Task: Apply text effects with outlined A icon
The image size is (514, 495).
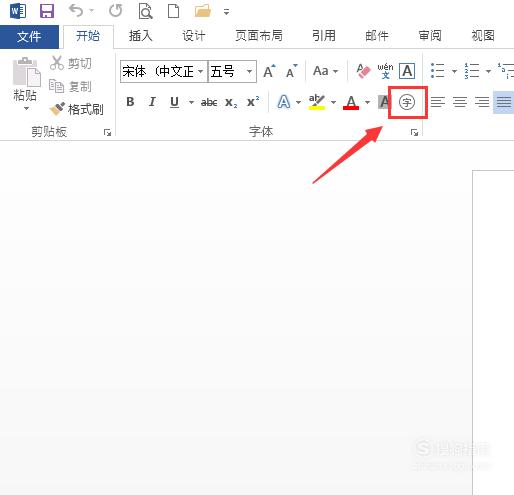Action: pos(284,102)
